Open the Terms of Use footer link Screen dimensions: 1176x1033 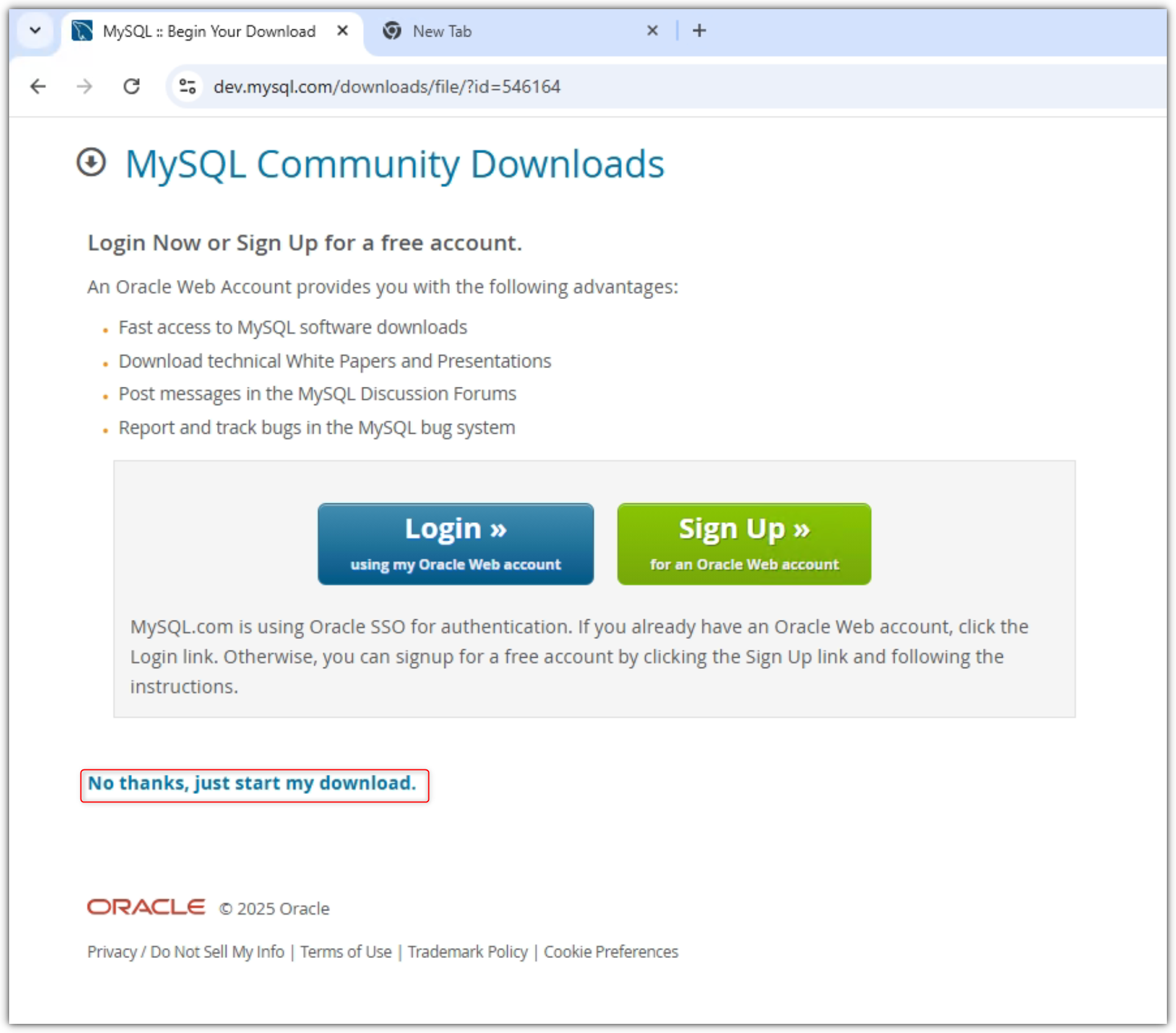(345, 952)
